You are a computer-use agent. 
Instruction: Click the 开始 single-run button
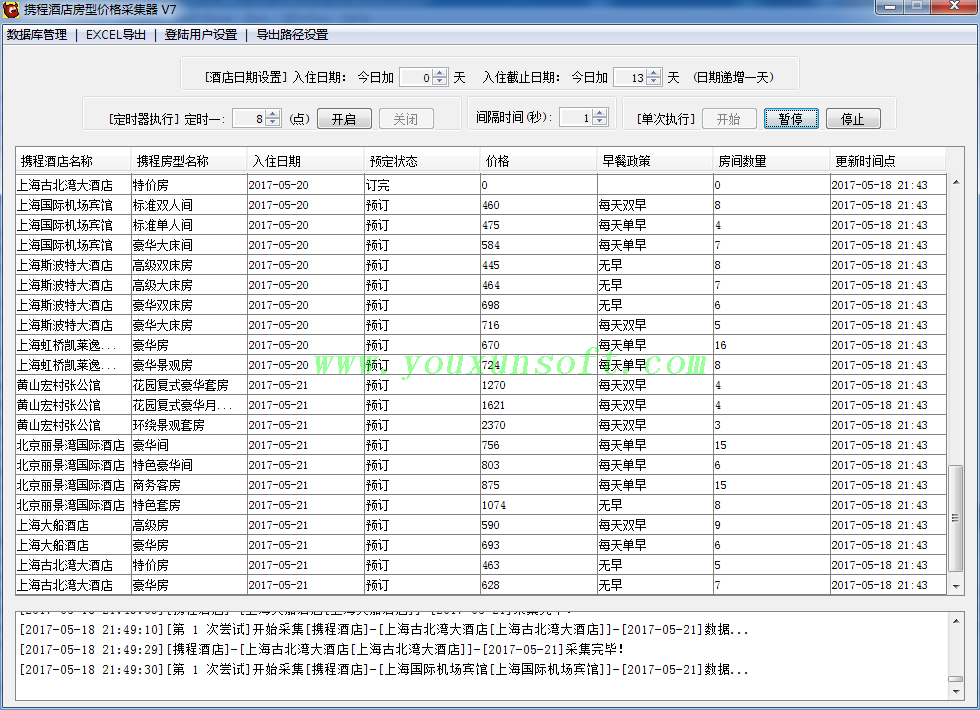(729, 119)
